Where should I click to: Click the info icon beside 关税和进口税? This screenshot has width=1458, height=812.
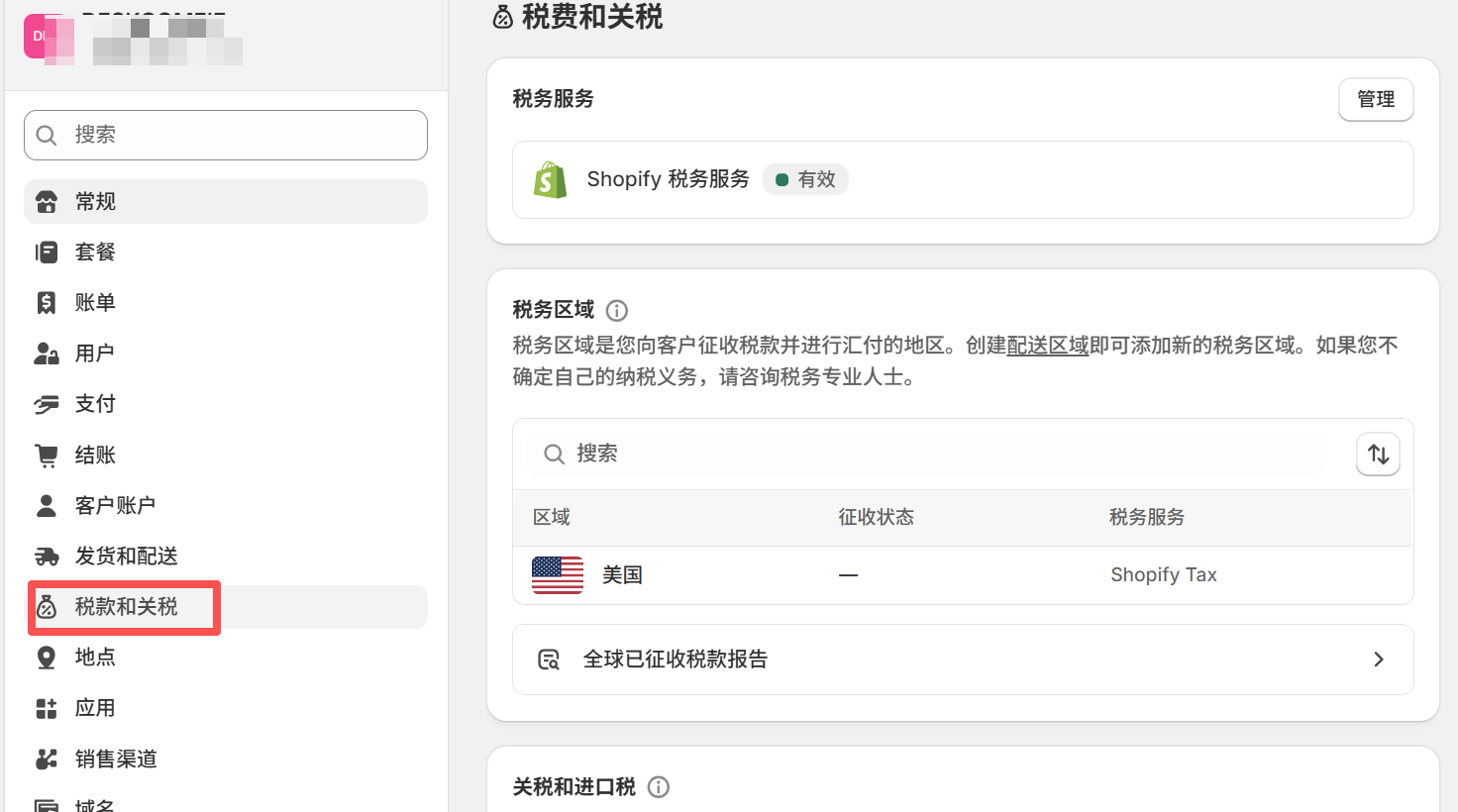[659, 787]
